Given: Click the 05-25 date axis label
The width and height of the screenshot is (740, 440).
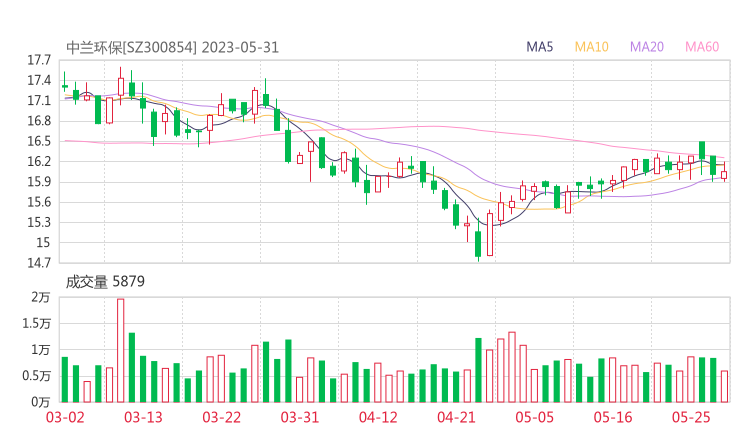Looking at the screenshot, I should (691, 417).
